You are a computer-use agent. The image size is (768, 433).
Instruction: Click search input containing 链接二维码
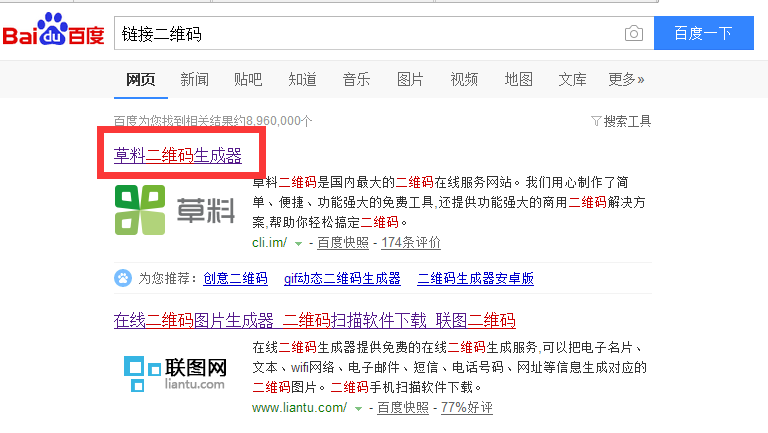click(384, 33)
